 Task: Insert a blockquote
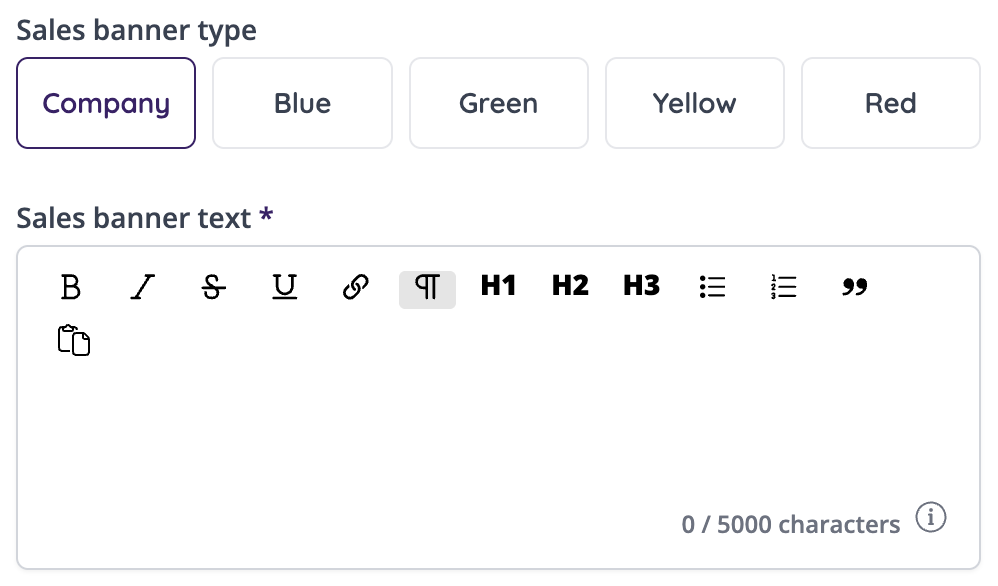pos(855,288)
